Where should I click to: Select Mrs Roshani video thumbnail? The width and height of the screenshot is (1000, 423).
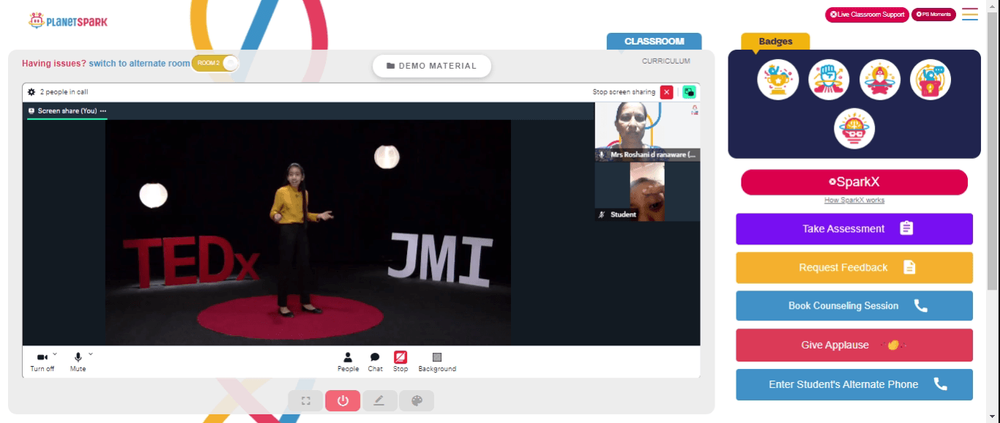pos(647,131)
